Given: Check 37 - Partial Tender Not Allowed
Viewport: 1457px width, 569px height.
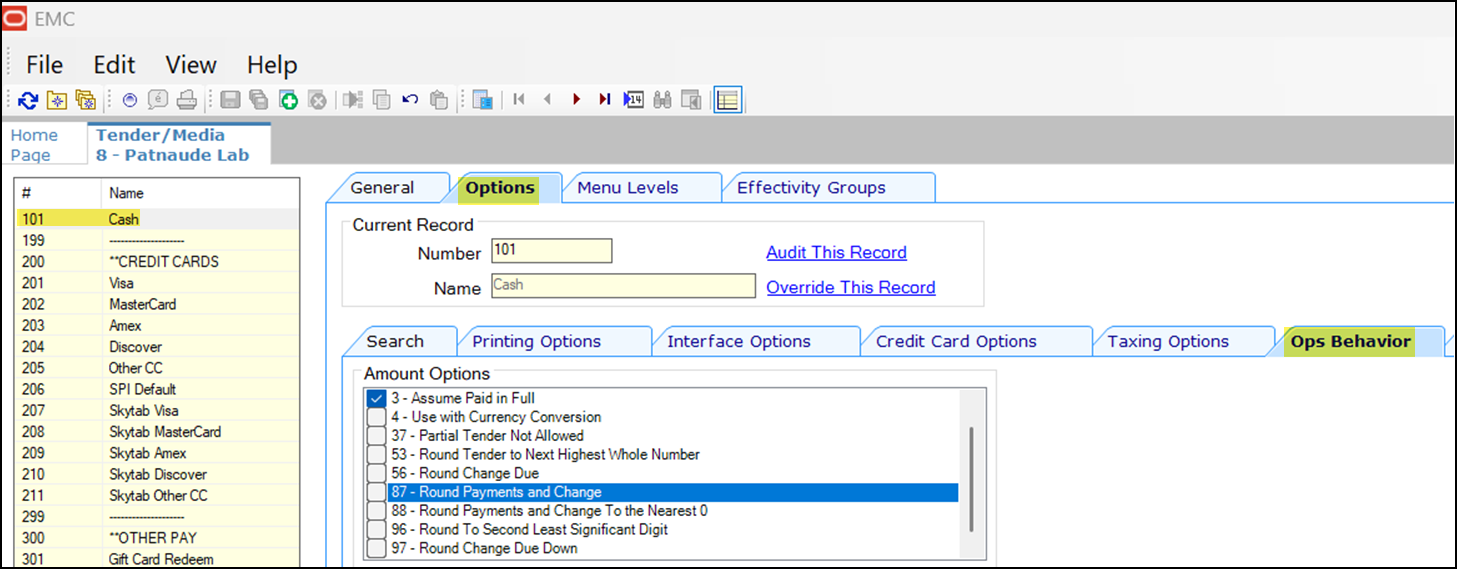Looking at the screenshot, I should pyautogui.click(x=376, y=436).
